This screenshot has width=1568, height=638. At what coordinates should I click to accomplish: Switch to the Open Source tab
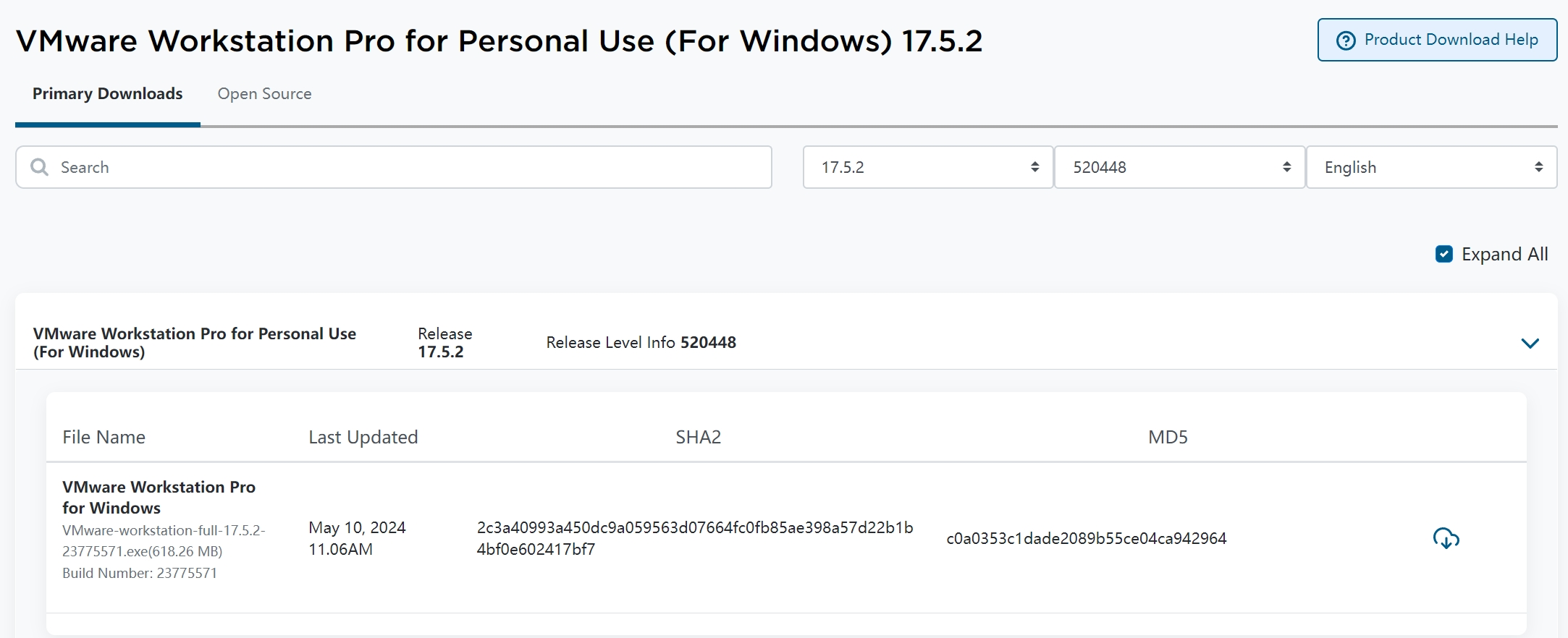264,94
